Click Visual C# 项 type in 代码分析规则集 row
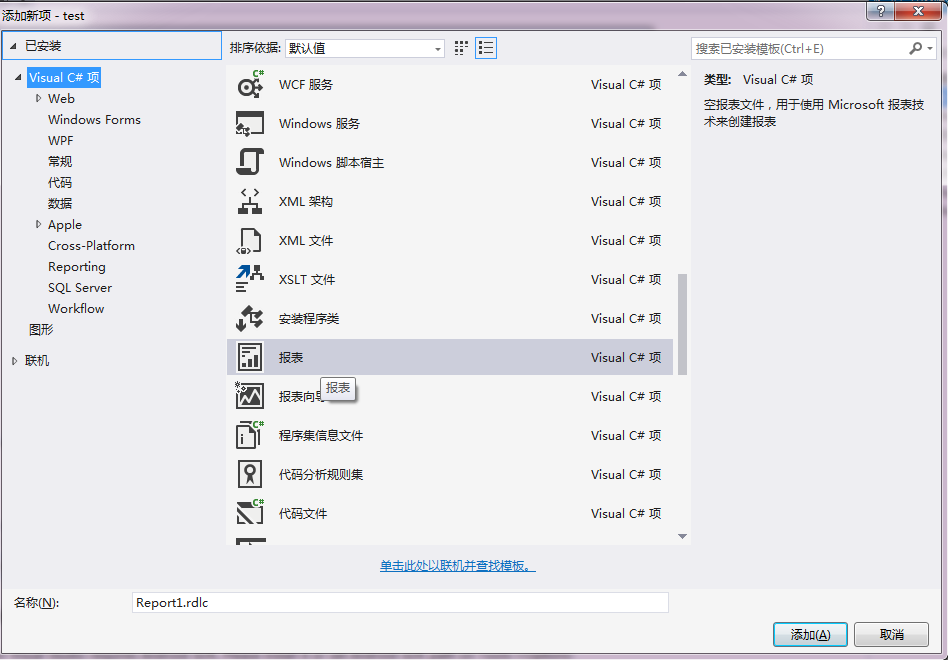 tap(626, 474)
